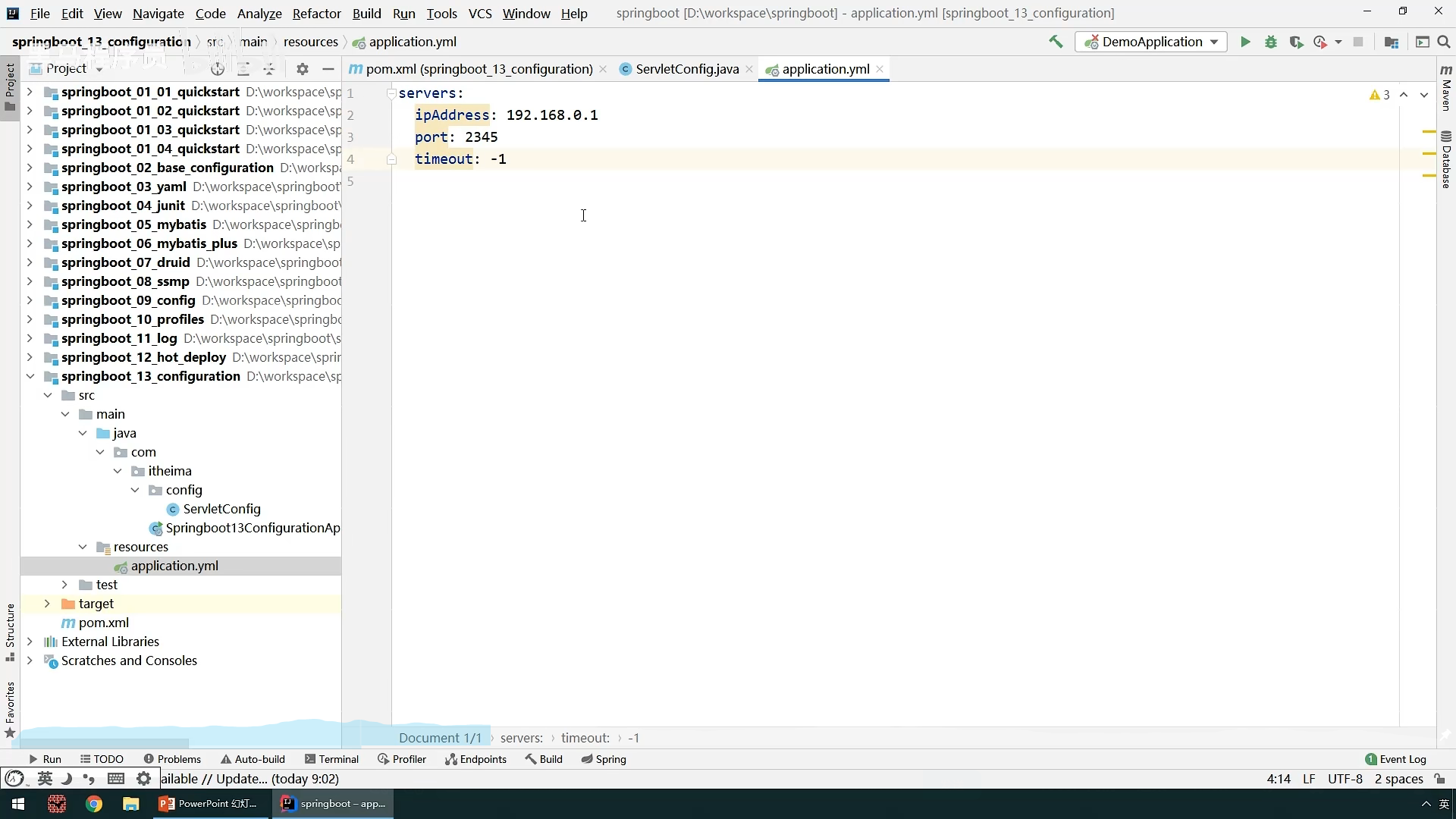Open the Project Structure icon in toolbar
Image resolution: width=1456 pixels, height=819 pixels.
1391,42
